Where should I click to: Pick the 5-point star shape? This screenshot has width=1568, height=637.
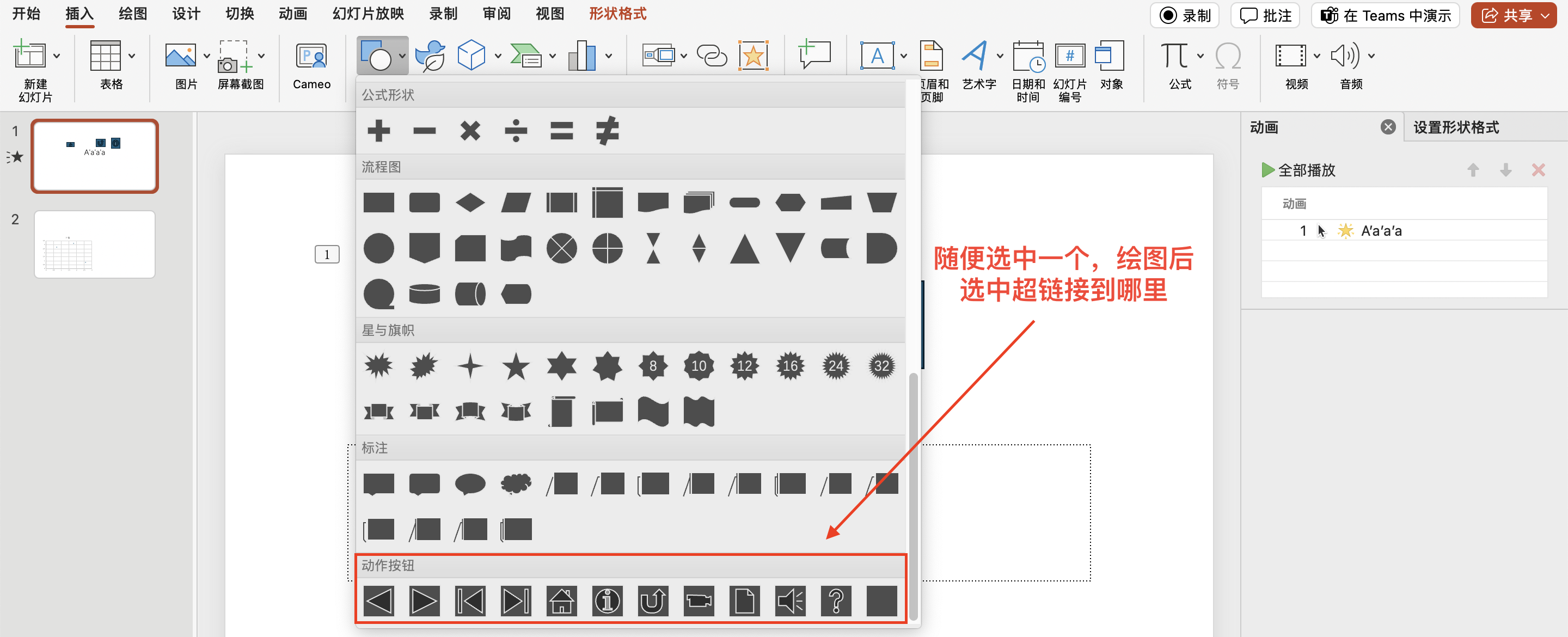(x=516, y=366)
